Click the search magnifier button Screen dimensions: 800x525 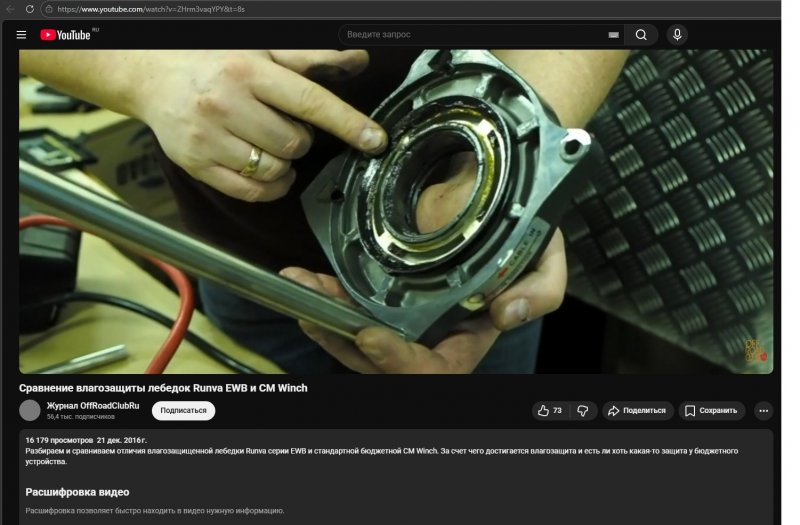coord(641,35)
